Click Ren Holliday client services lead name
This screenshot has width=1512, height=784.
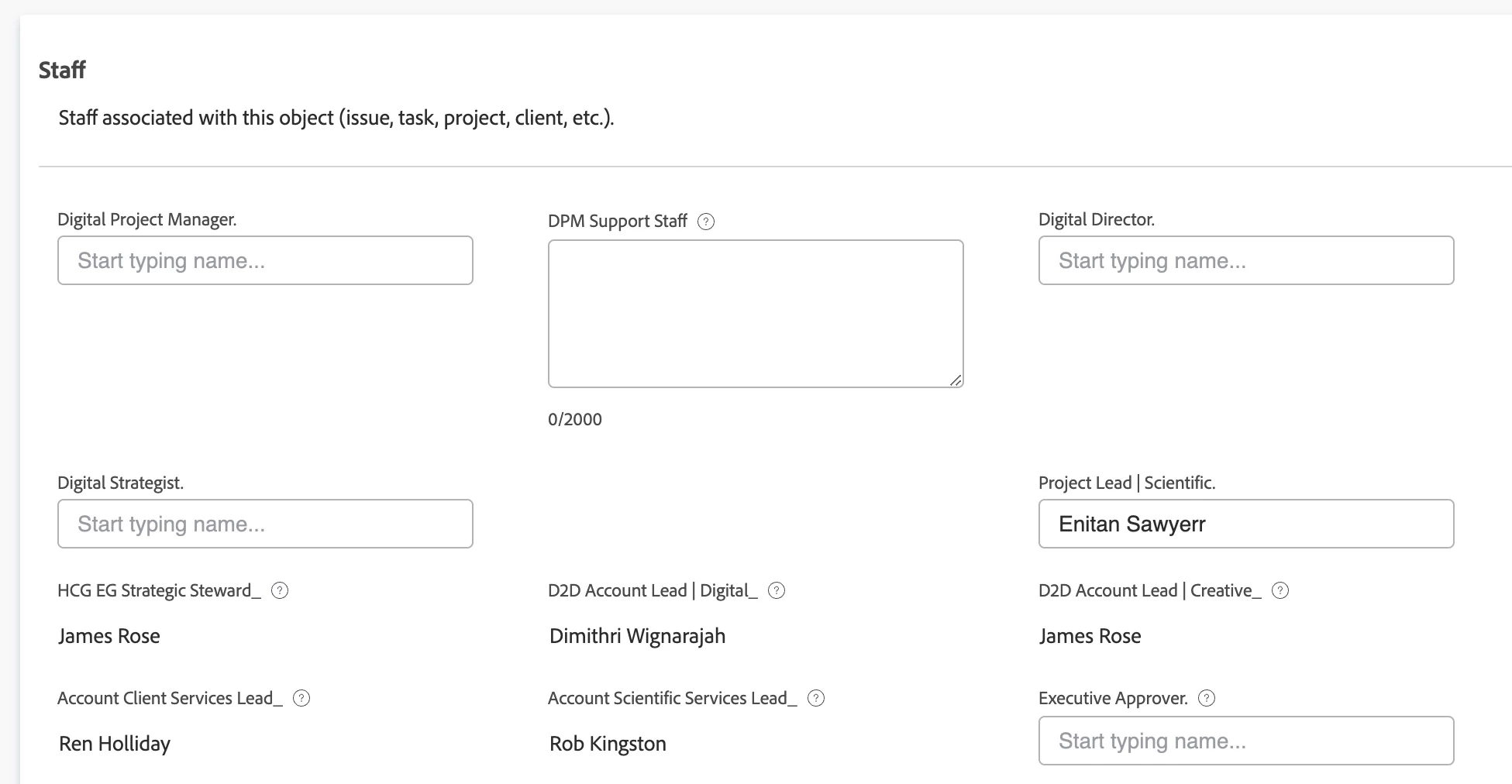click(x=115, y=744)
